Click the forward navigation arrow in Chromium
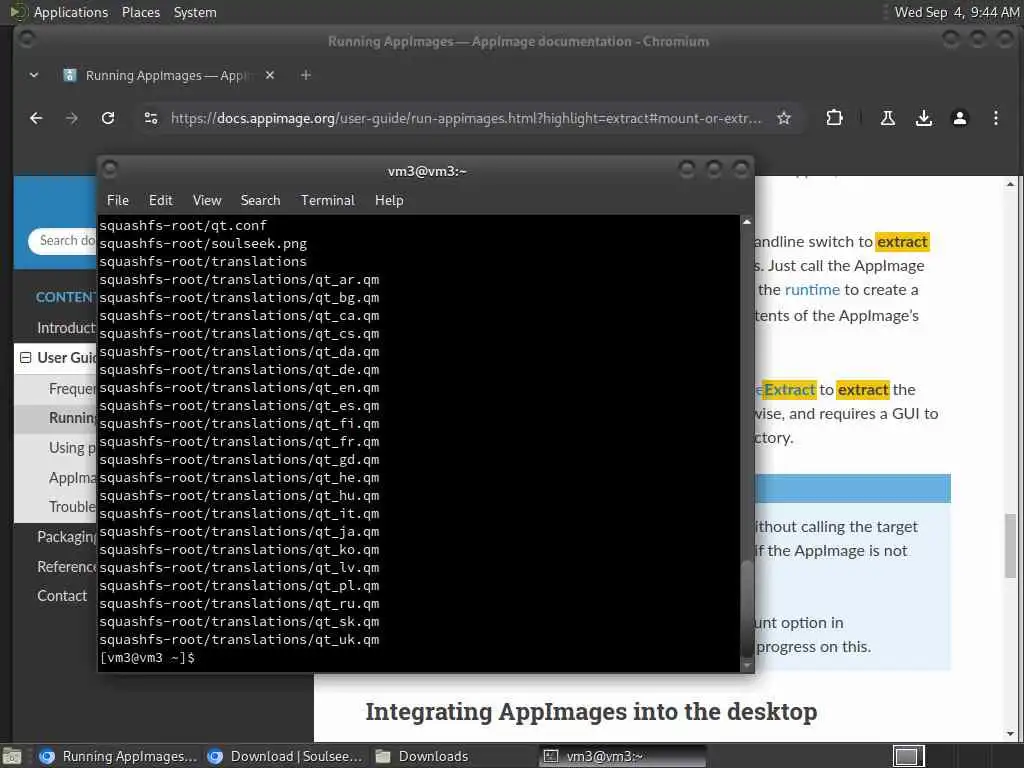Screen dimensions: 1024x768 tap(72, 118)
